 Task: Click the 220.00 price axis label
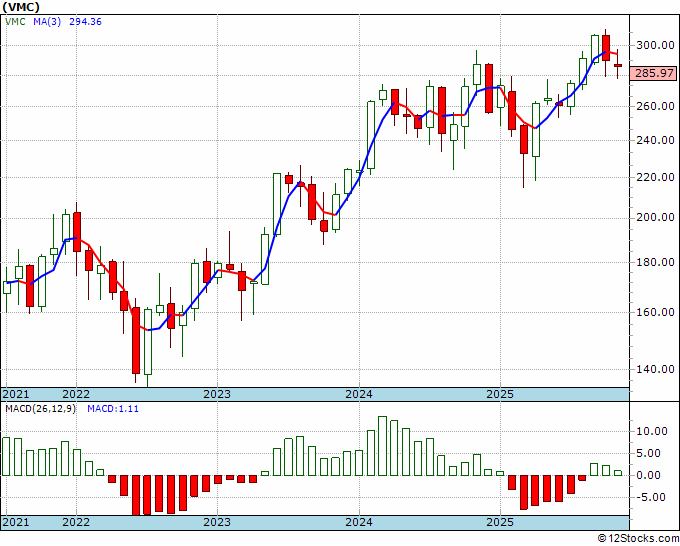(x=655, y=177)
